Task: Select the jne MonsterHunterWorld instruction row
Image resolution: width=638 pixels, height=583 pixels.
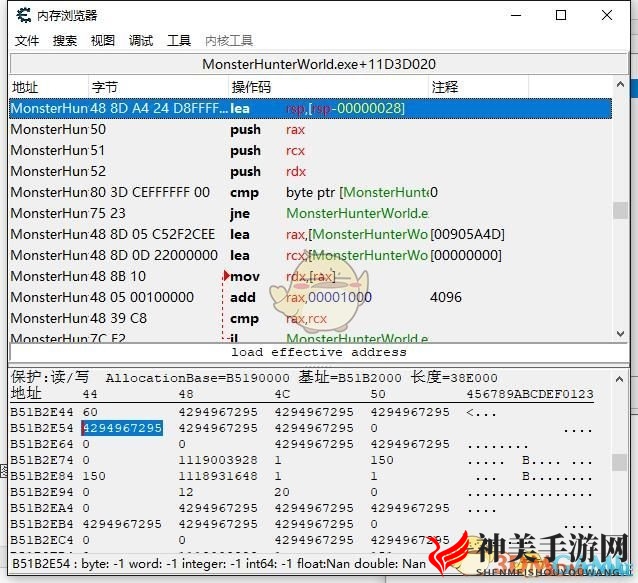Action: 310,214
